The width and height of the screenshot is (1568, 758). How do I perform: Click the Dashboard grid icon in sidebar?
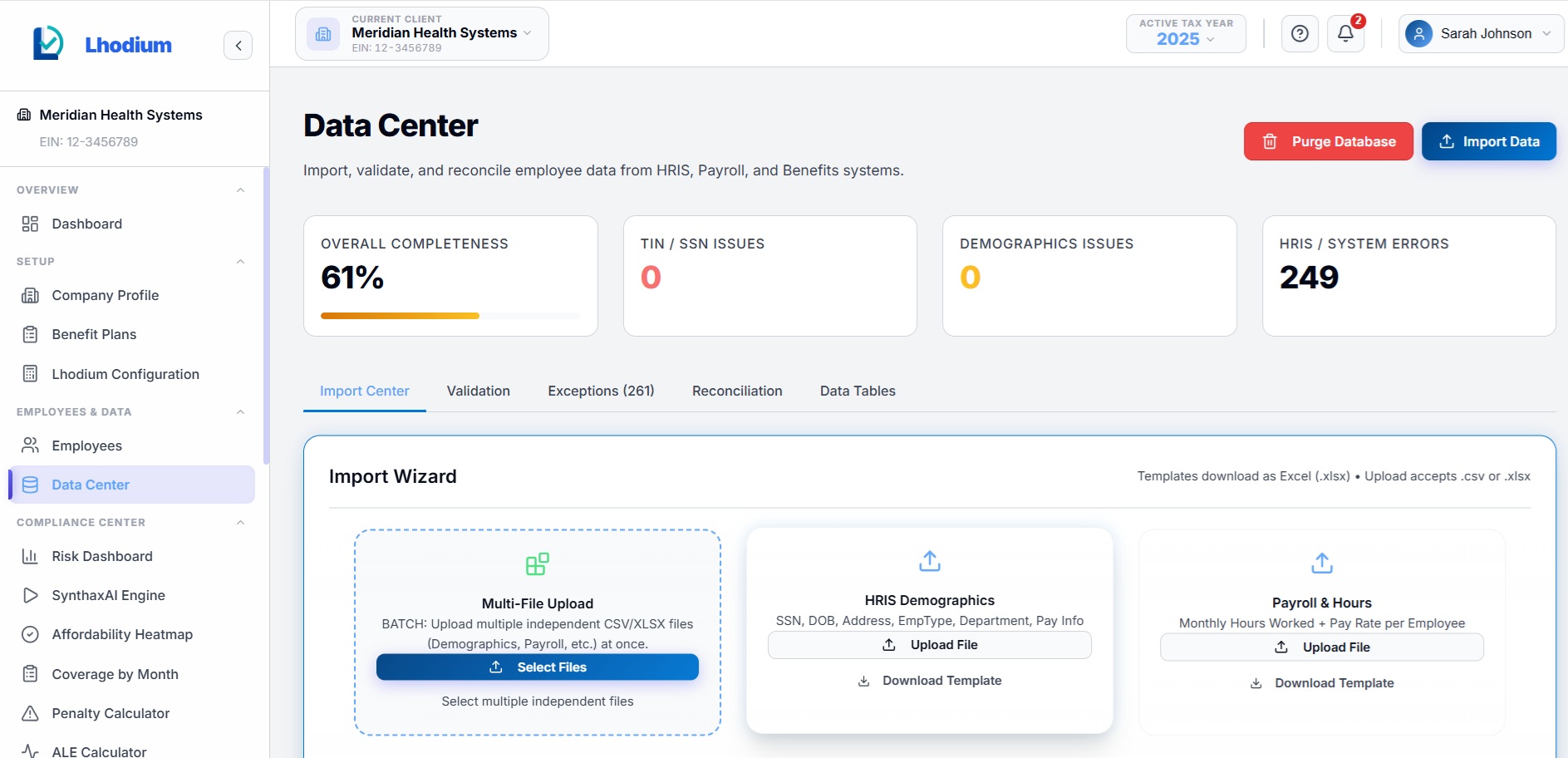coord(30,224)
